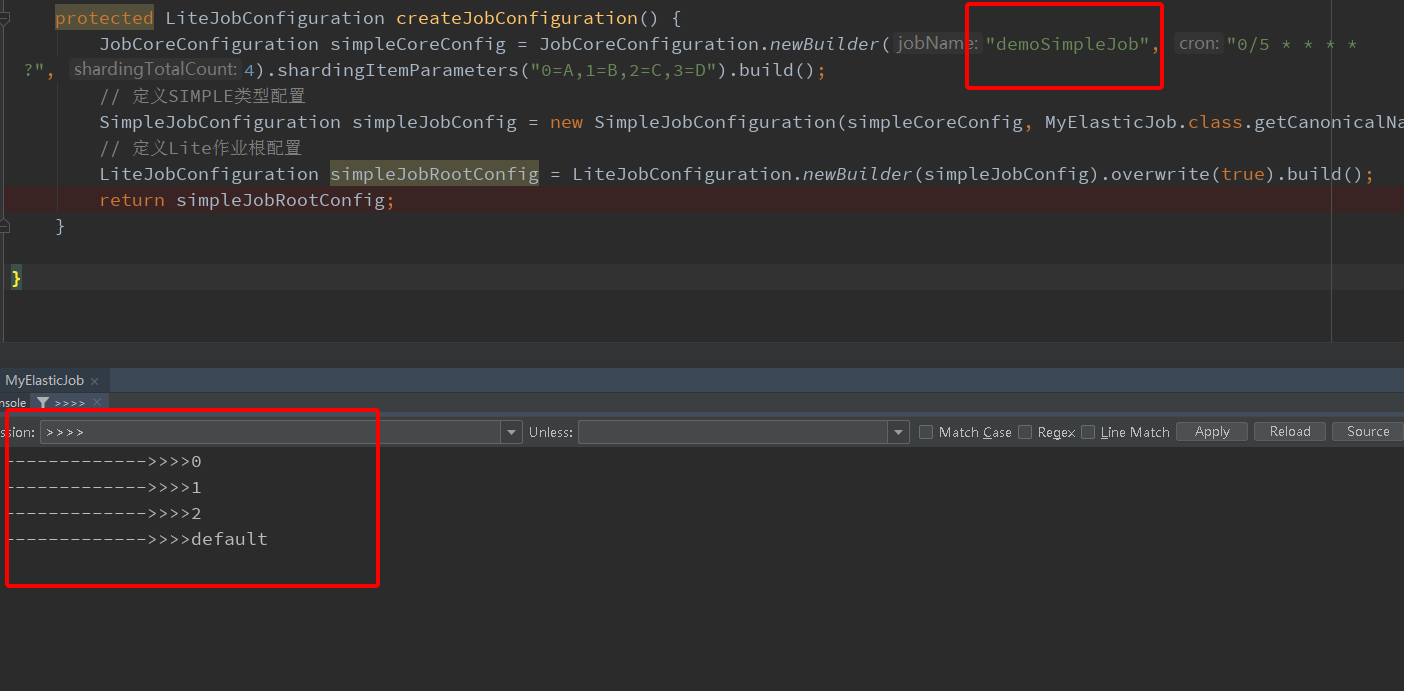Collapse the createJobConfiguration method fold marker

5,18
